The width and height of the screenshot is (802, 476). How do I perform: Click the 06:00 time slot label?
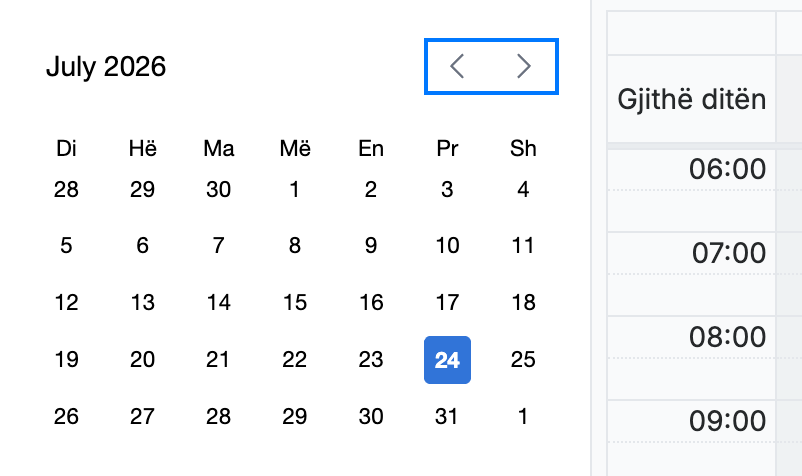tap(727, 169)
